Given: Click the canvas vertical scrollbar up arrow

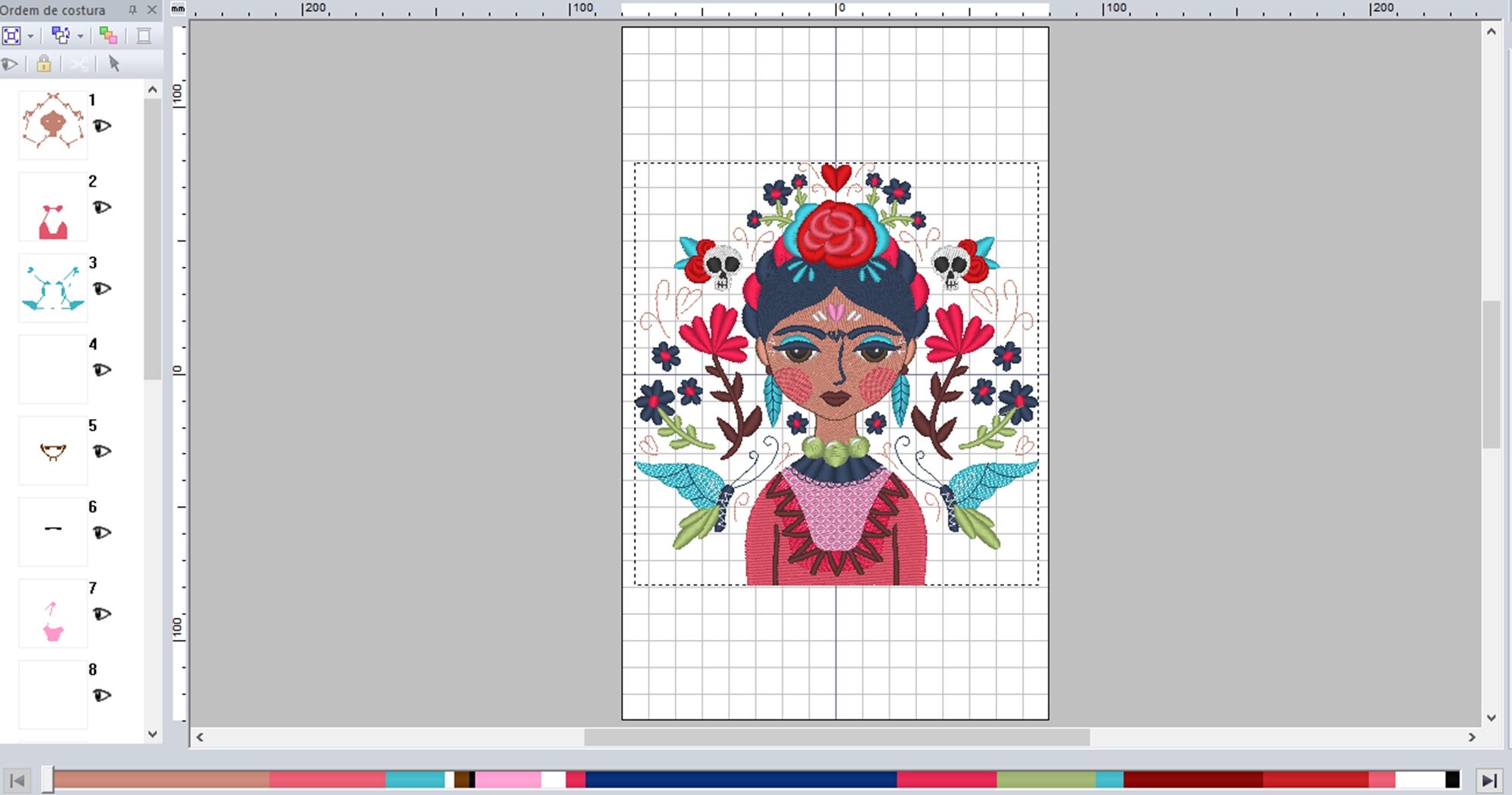Looking at the screenshot, I should pos(1491,32).
